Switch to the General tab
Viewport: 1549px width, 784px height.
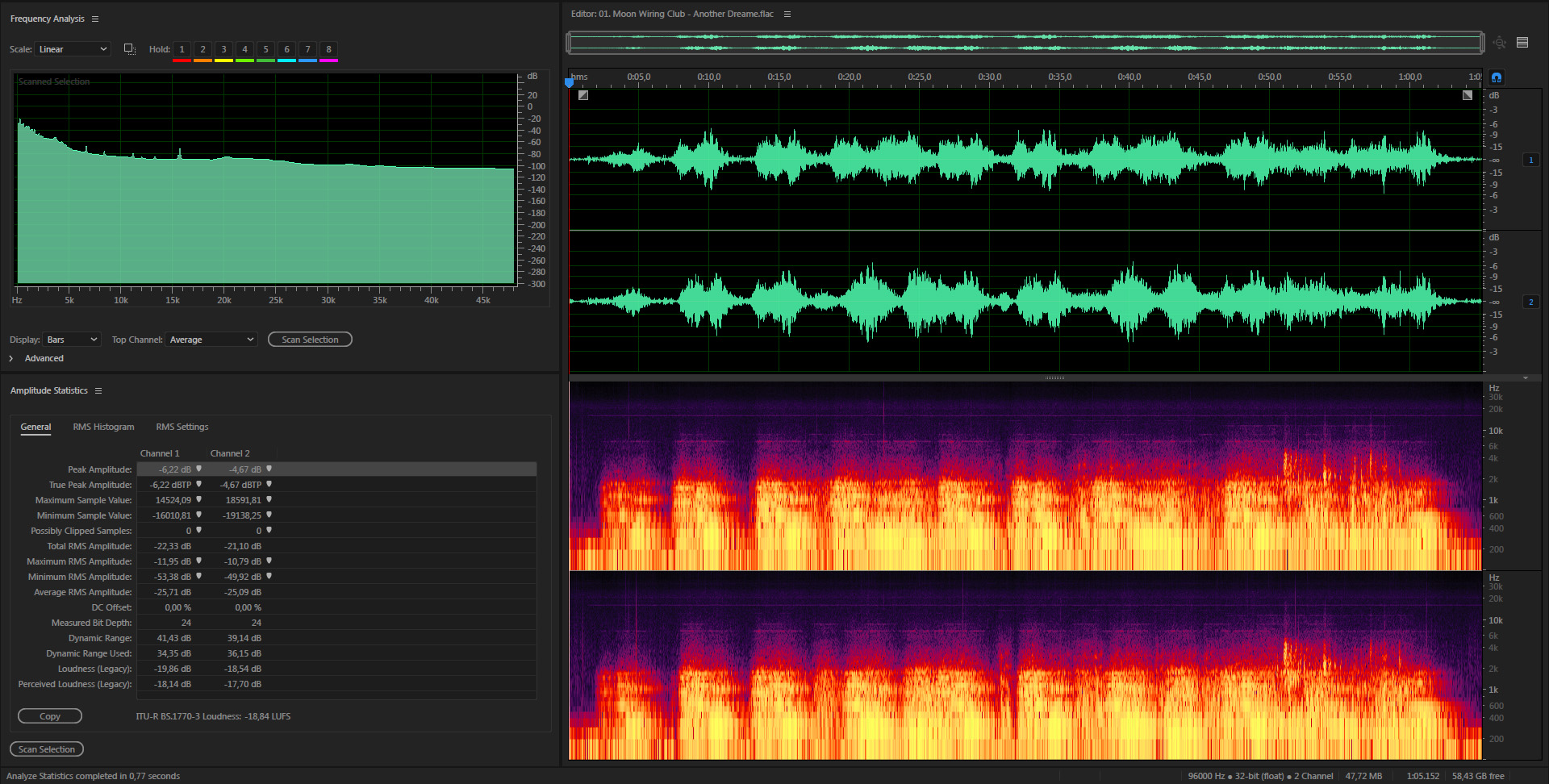[35, 427]
